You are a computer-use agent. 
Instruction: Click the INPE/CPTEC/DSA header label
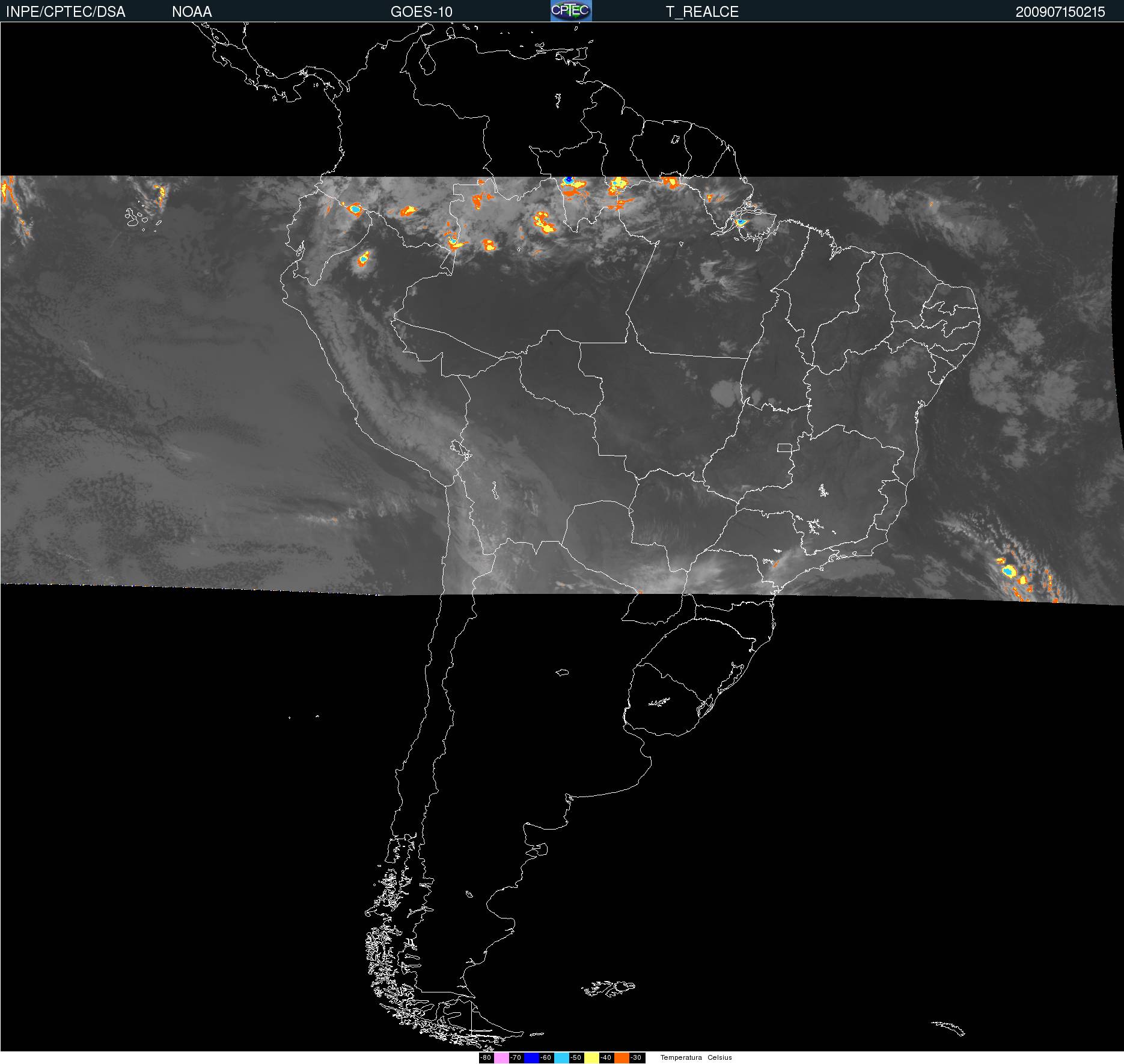pyautogui.click(x=66, y=12)
